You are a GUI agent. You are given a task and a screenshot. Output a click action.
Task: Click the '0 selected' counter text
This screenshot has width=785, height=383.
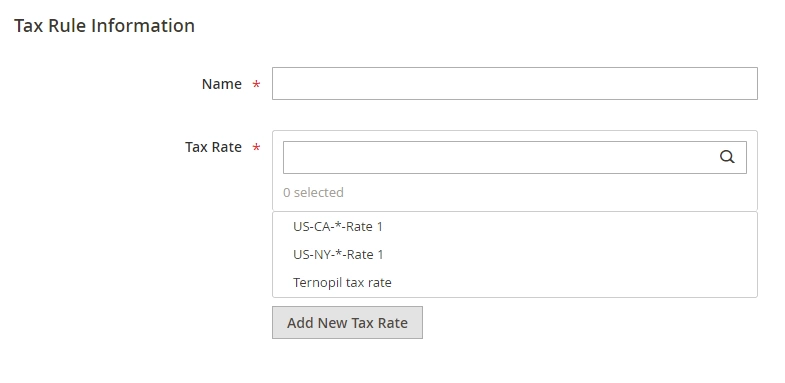tap(313, 193)
